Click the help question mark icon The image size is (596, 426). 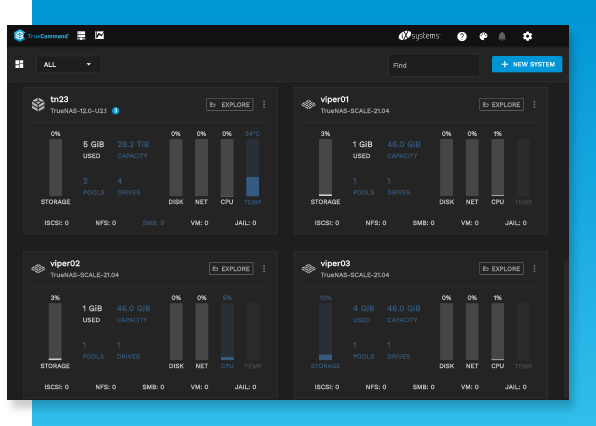coord(462,36)
